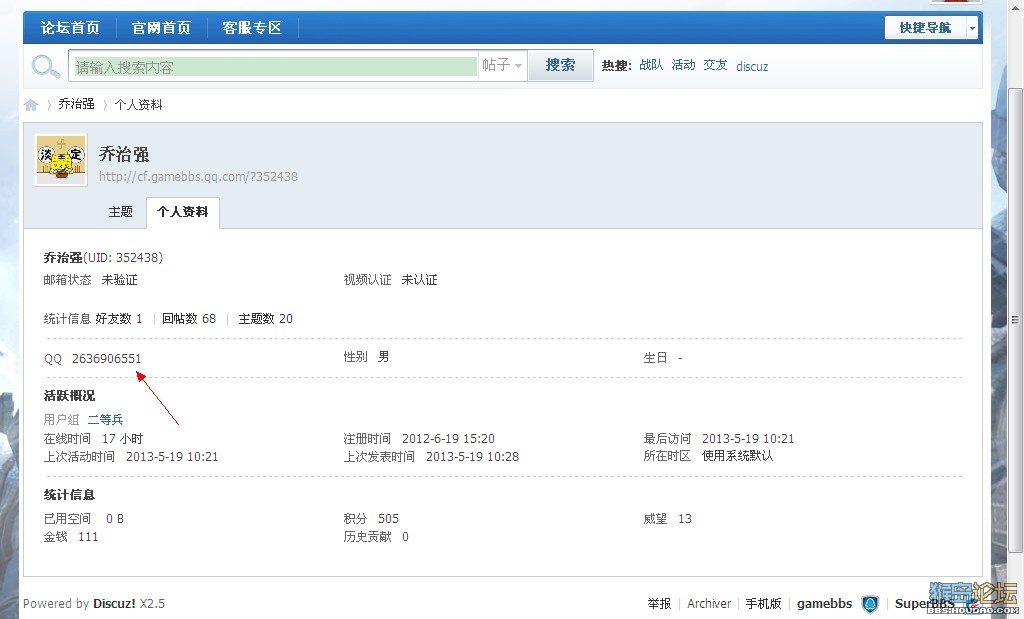Open the Discuz! footer link
Screen dimensions: 1024x619
pos(114,603)
